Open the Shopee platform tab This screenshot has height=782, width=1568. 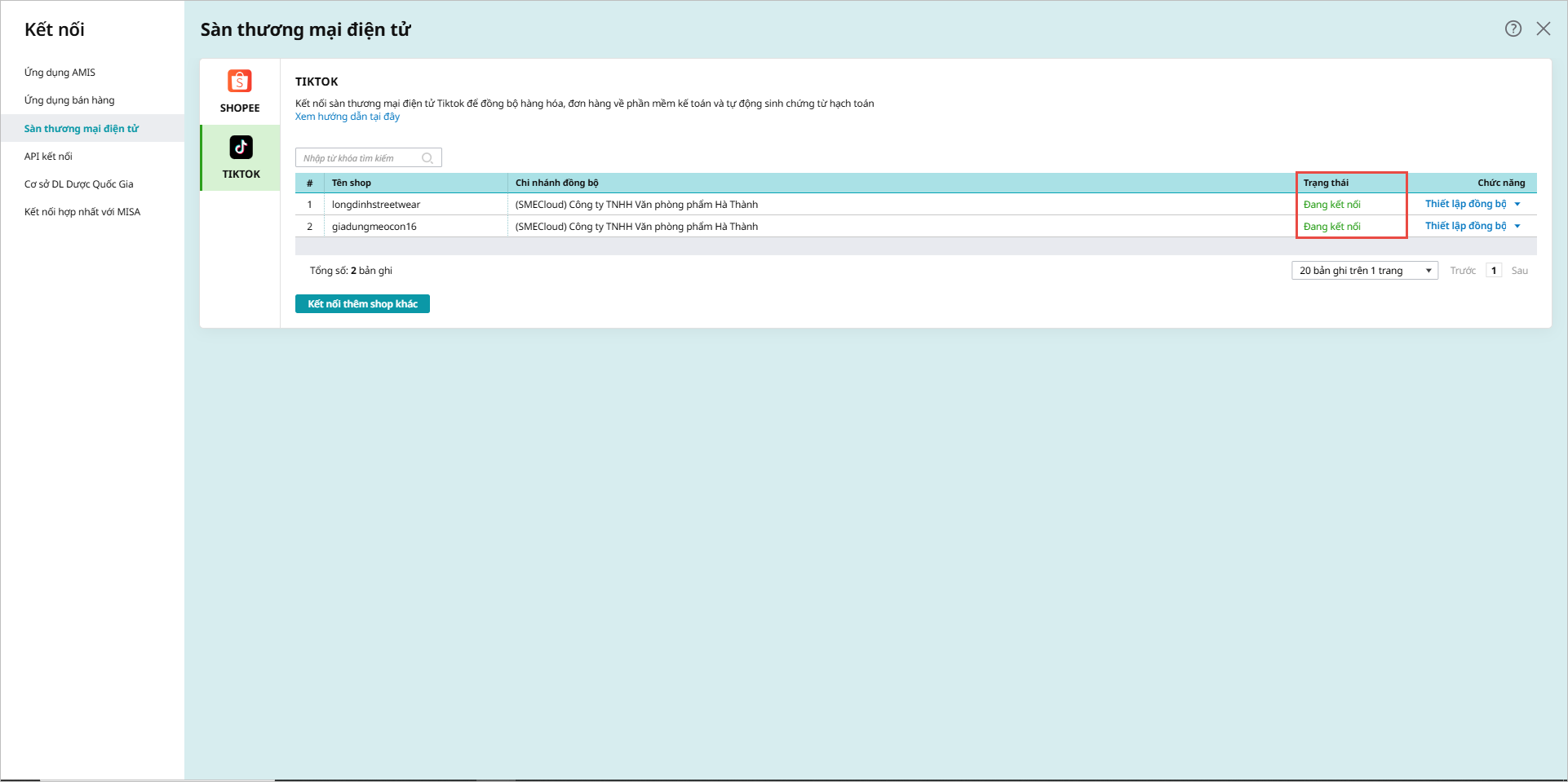pos(240,91)
